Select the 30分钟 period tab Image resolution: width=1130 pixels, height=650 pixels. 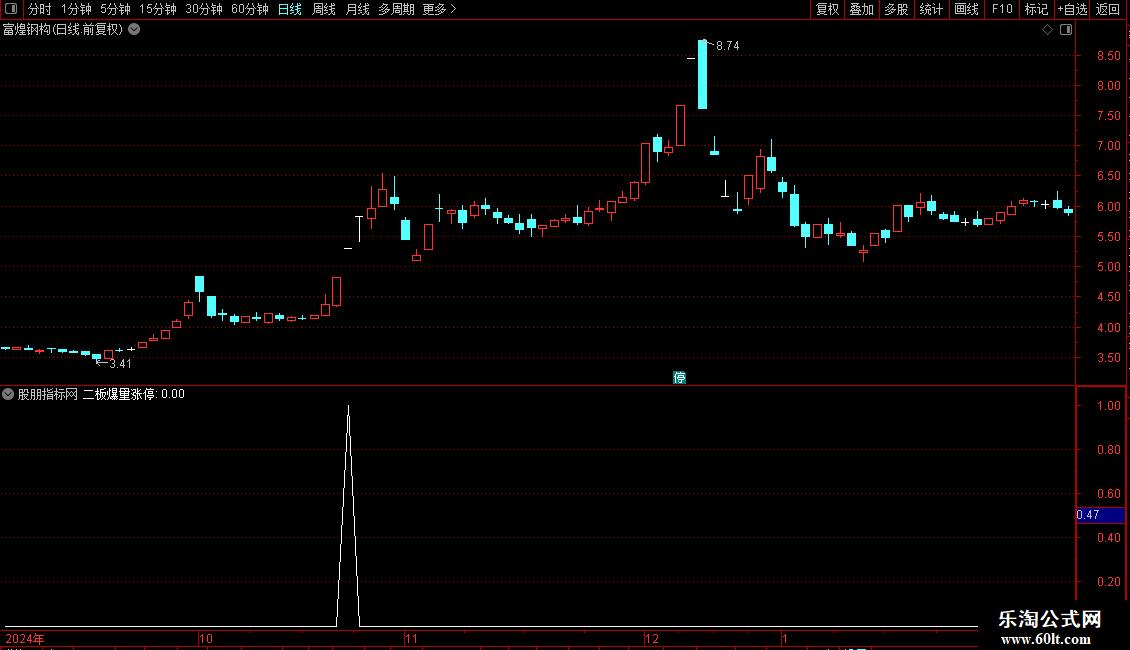pos(204,9)
